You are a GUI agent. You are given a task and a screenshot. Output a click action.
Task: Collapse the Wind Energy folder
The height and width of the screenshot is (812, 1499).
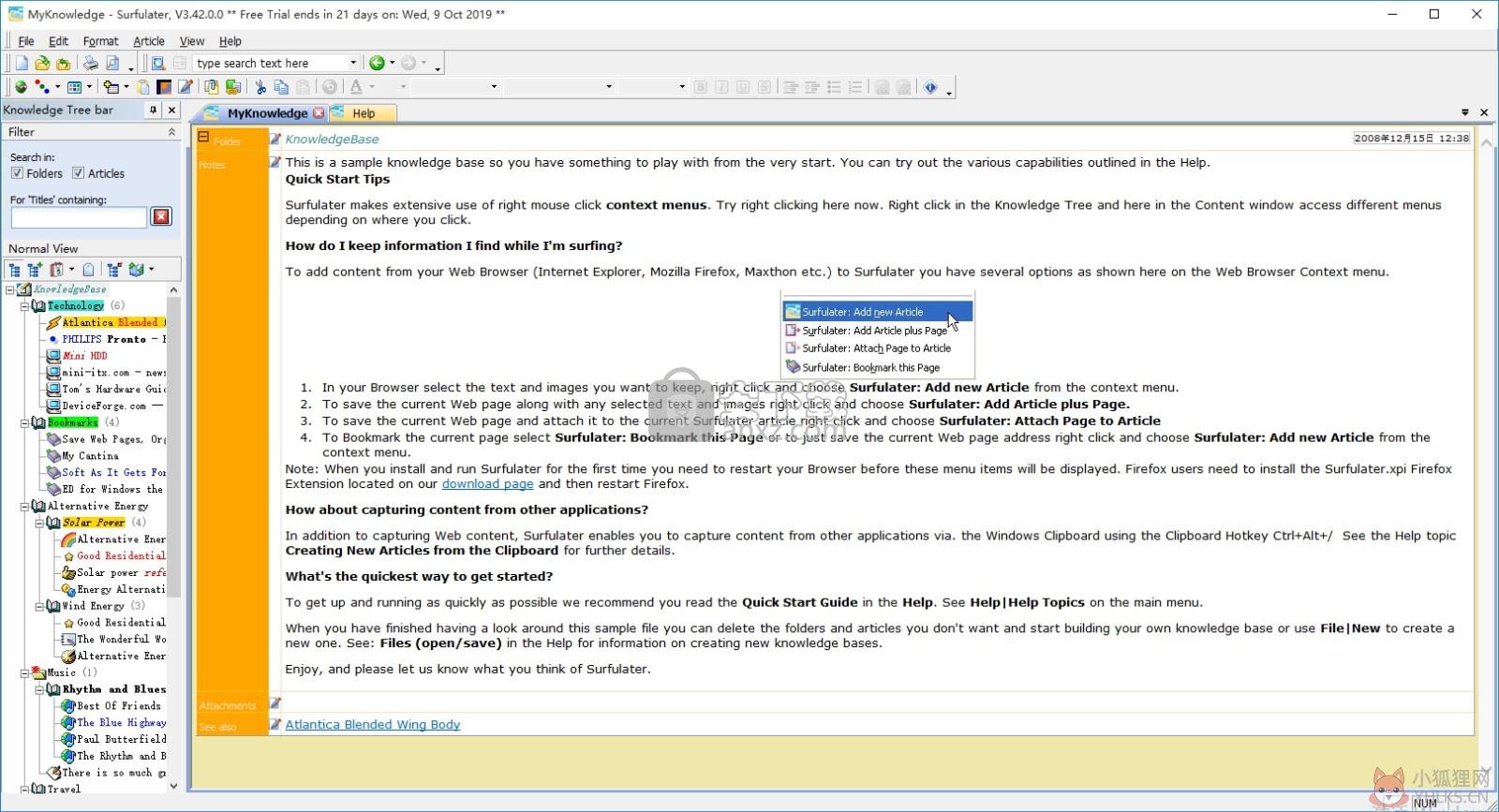tap(39, 607)
